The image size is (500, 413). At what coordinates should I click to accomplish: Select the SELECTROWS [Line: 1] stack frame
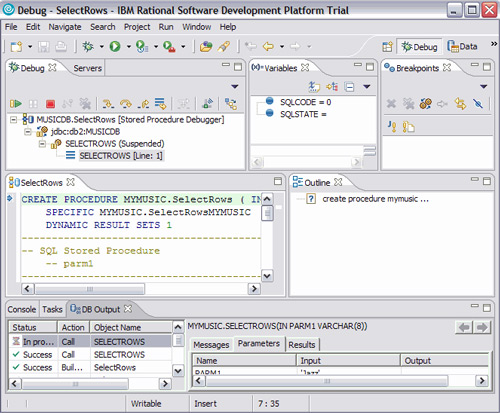121,156
